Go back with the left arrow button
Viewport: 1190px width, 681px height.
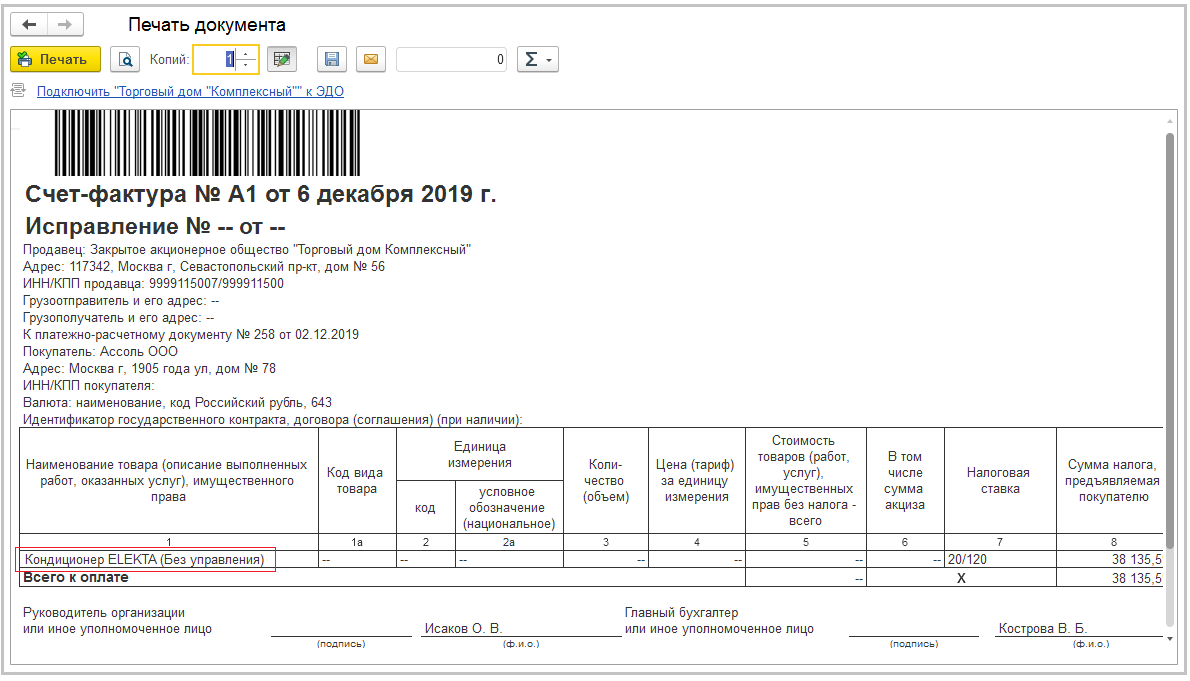point(29,24)
